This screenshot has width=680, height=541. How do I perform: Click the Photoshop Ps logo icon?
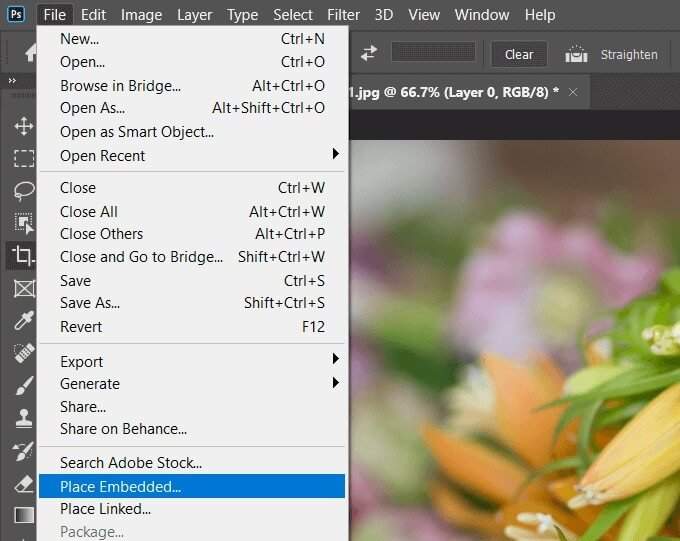[16, 14]
